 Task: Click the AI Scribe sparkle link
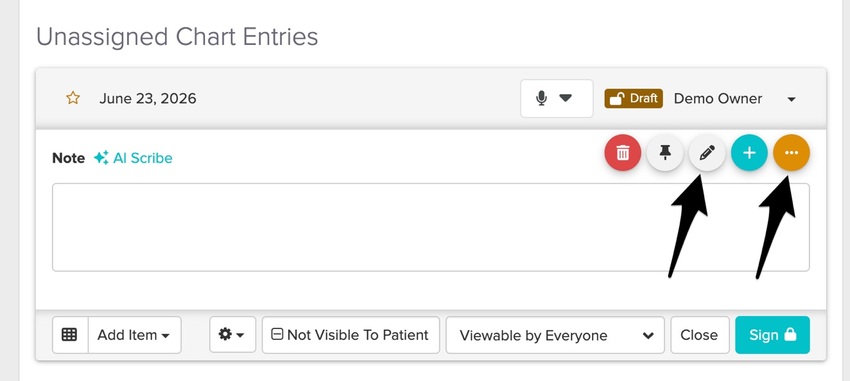coord(133,158)
